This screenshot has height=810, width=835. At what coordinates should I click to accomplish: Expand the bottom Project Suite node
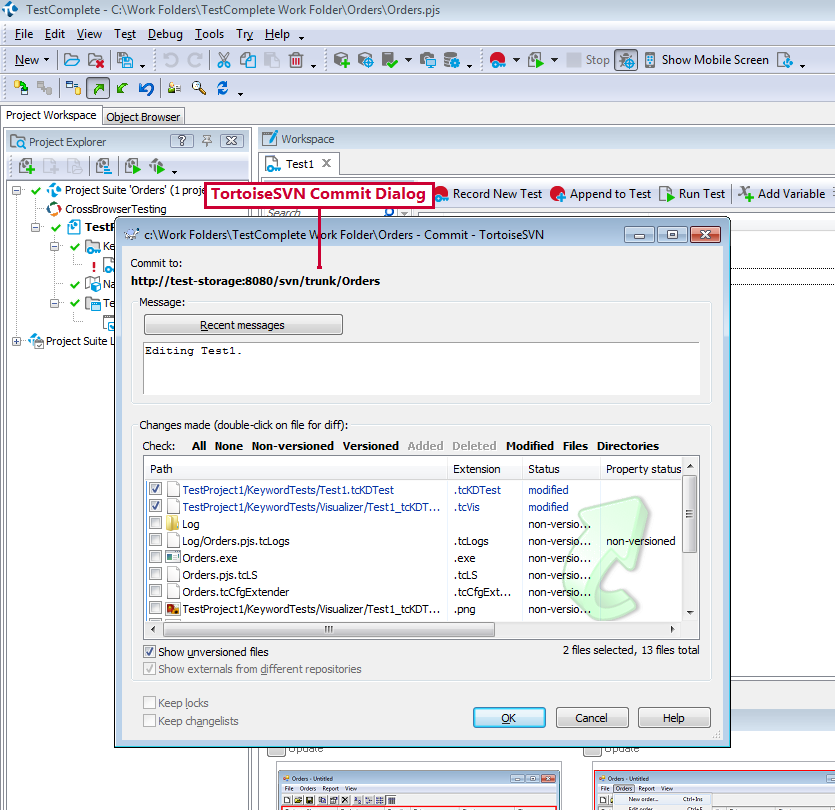[17, 341]
